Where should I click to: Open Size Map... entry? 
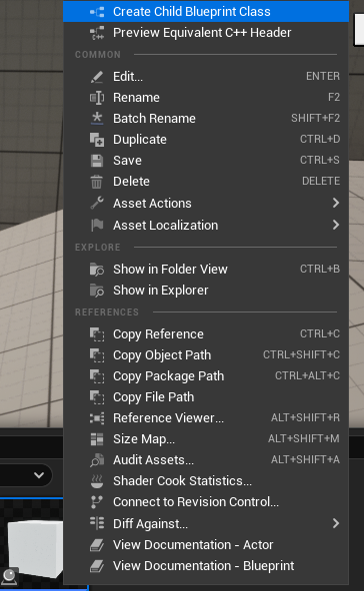click(206, 439)
